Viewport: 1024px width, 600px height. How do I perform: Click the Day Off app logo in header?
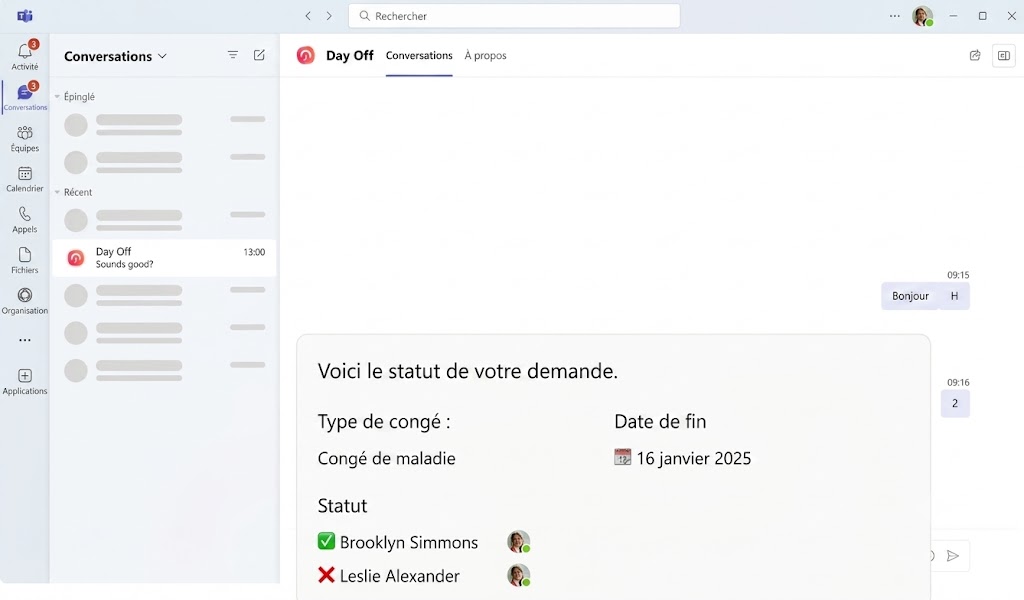tap(306, 55)
